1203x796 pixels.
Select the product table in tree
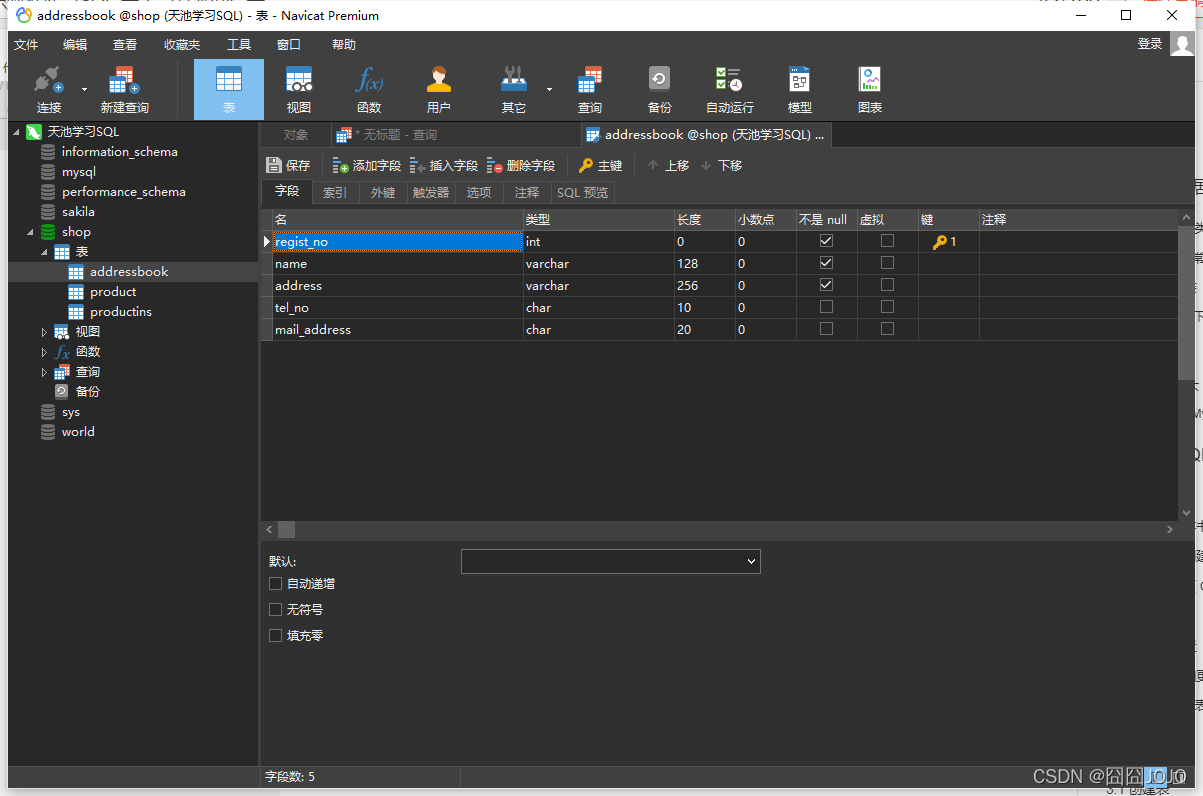pos(112,292)
